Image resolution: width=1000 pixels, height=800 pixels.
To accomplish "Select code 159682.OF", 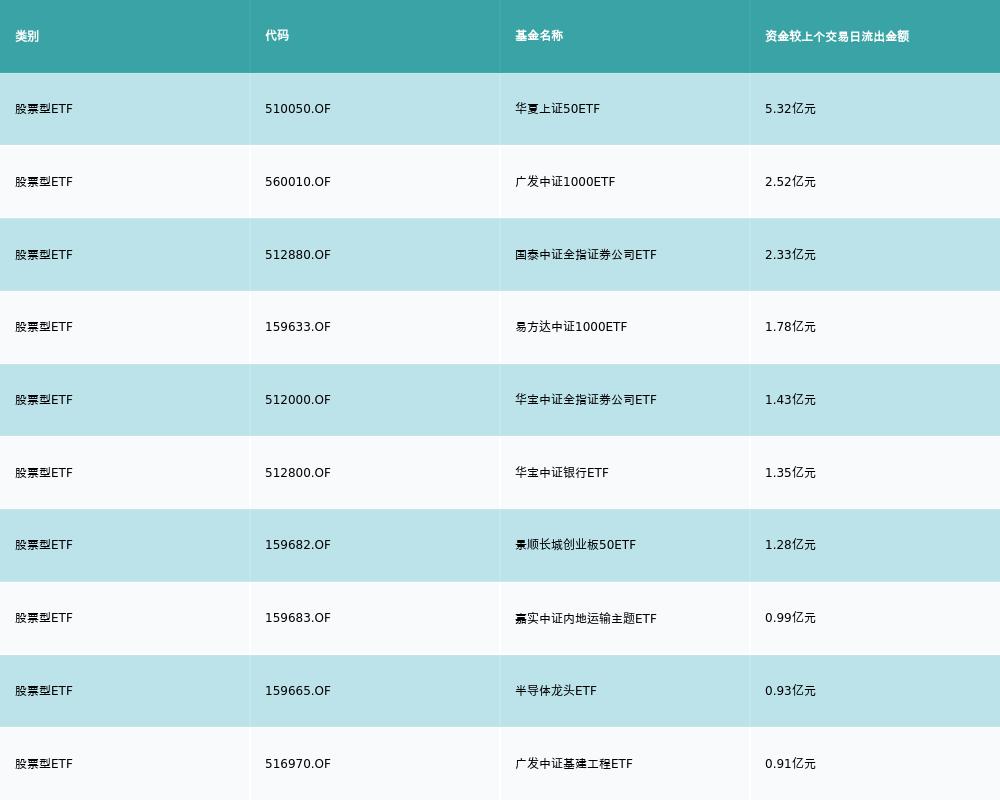I will (x=298, y=545).
